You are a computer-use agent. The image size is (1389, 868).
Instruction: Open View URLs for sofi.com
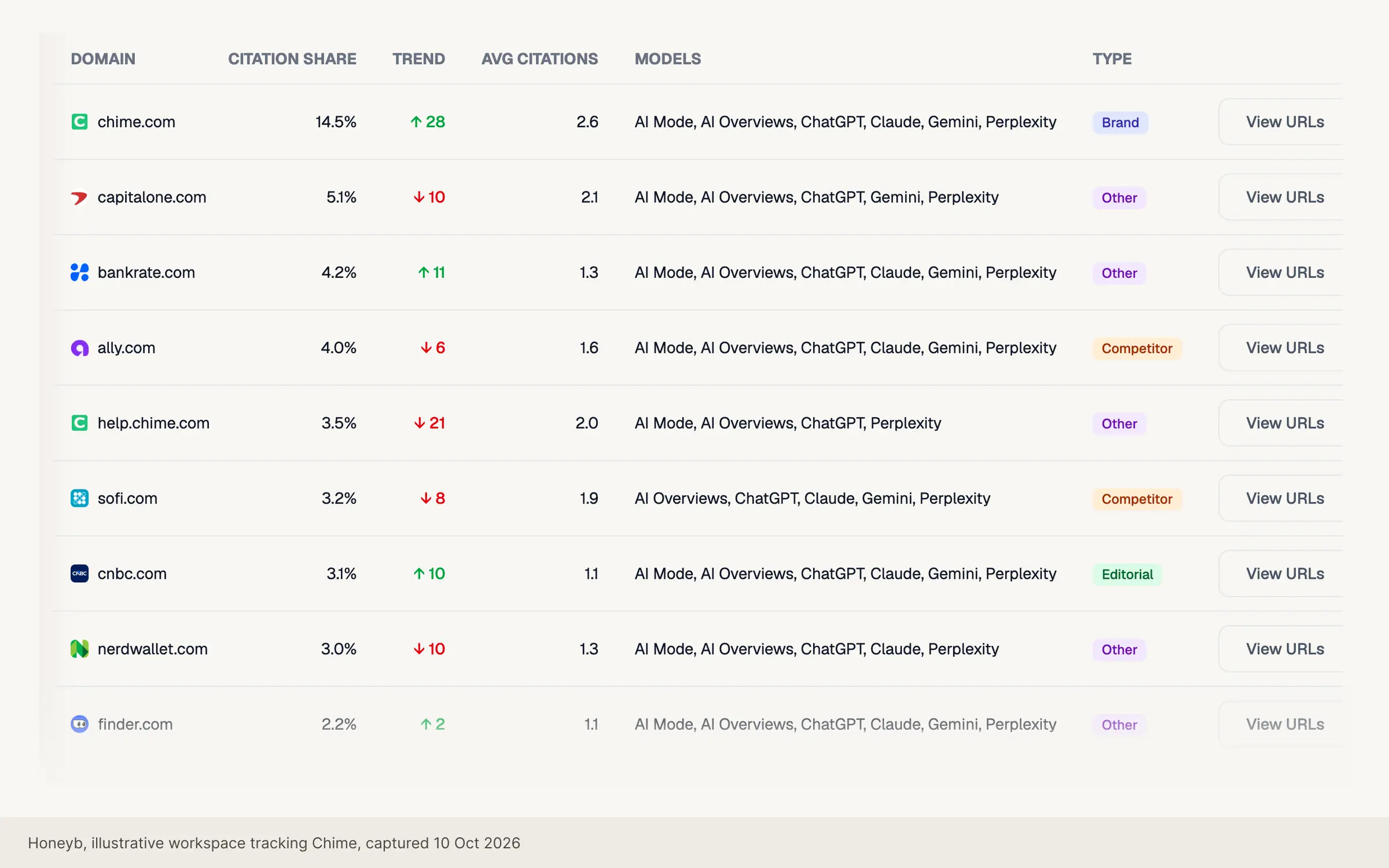1281,498
